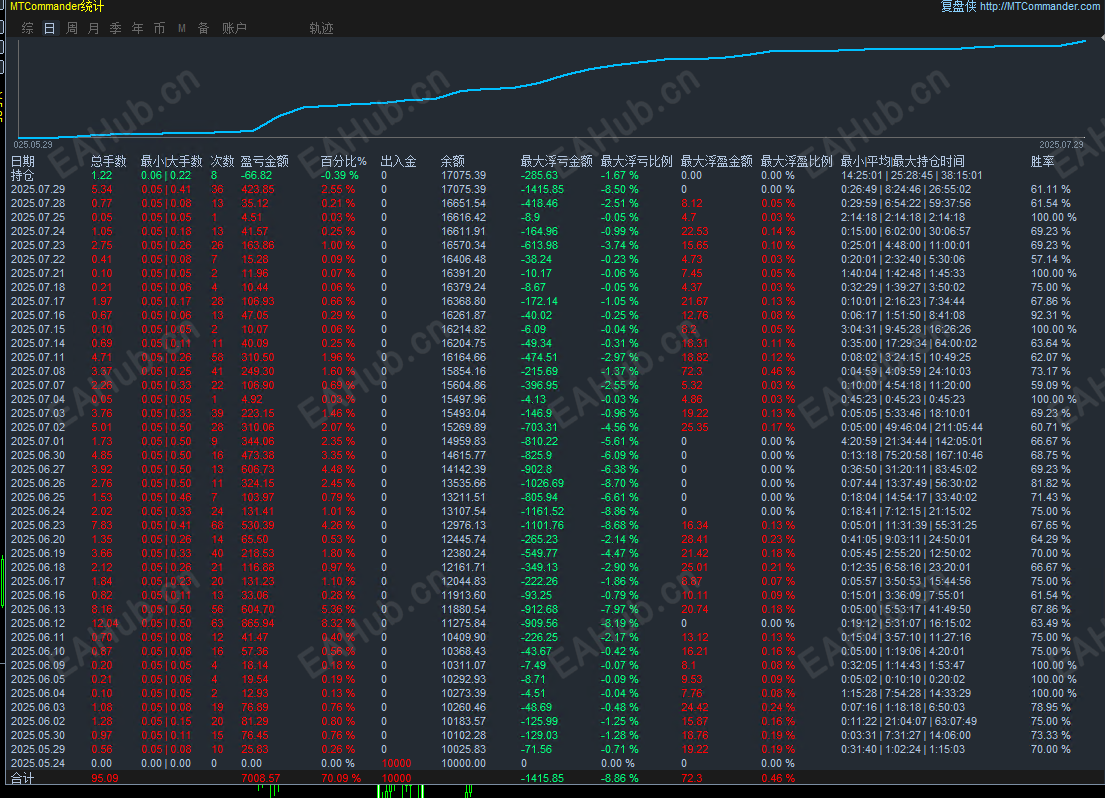Viewport: 1105px width, 798px height.
Task: Click the 盈亏金额 column header
Action: 264,161
